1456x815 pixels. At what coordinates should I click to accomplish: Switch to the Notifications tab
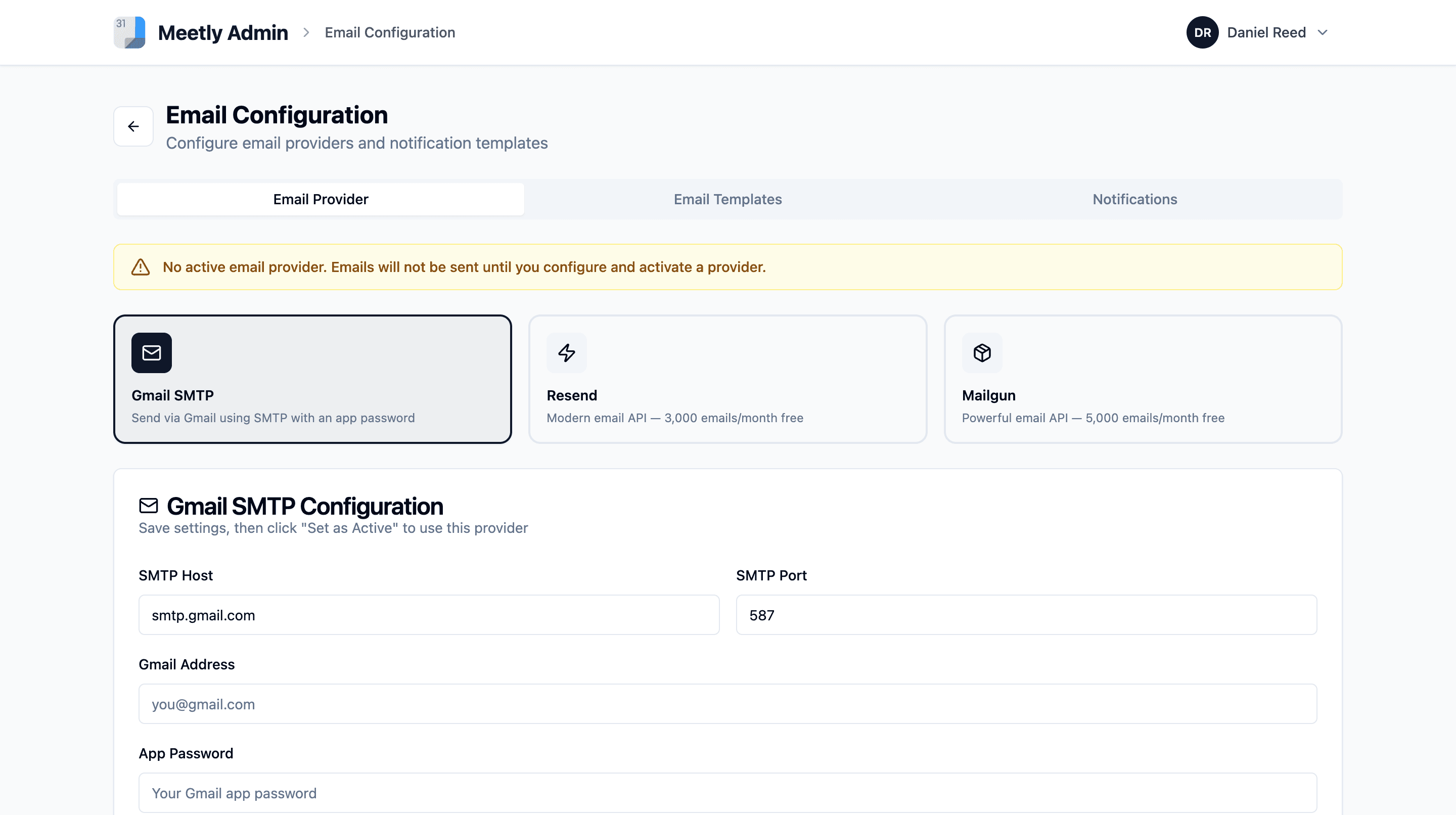pyautogui.click(x=1134, y=199)
